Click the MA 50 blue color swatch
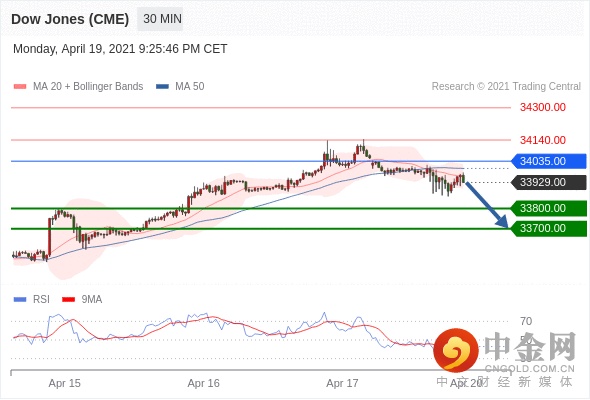590x400 pixels. (x=163, y=87)
